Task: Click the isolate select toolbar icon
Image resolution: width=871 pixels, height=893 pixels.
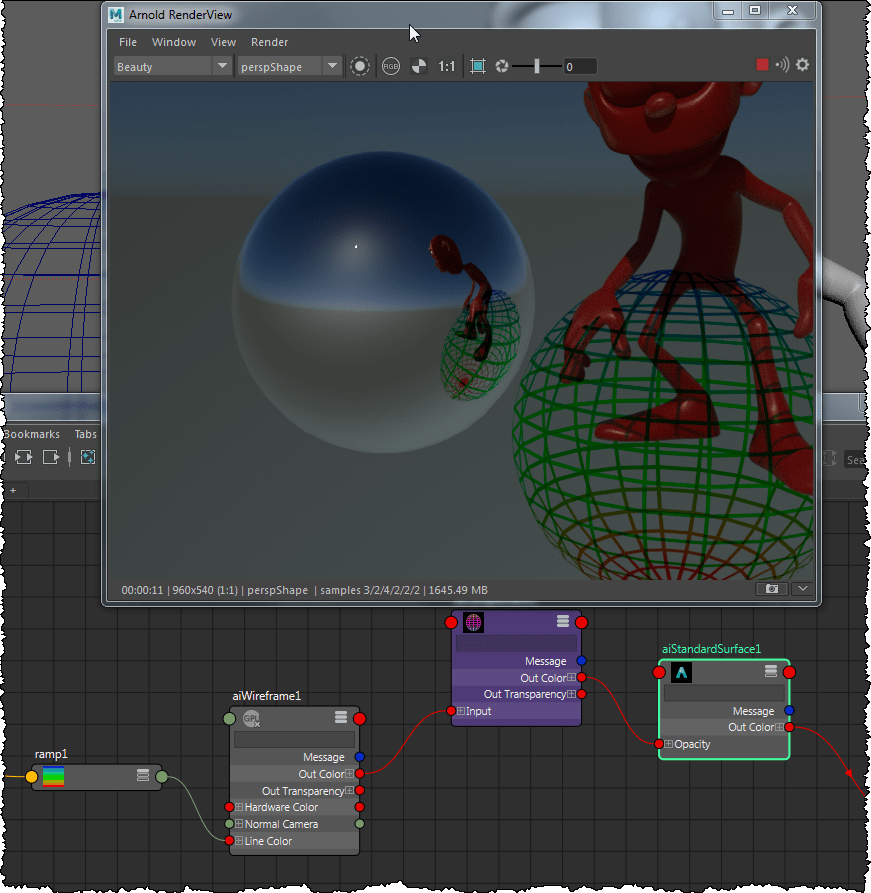Action: (x=88, y=457)
